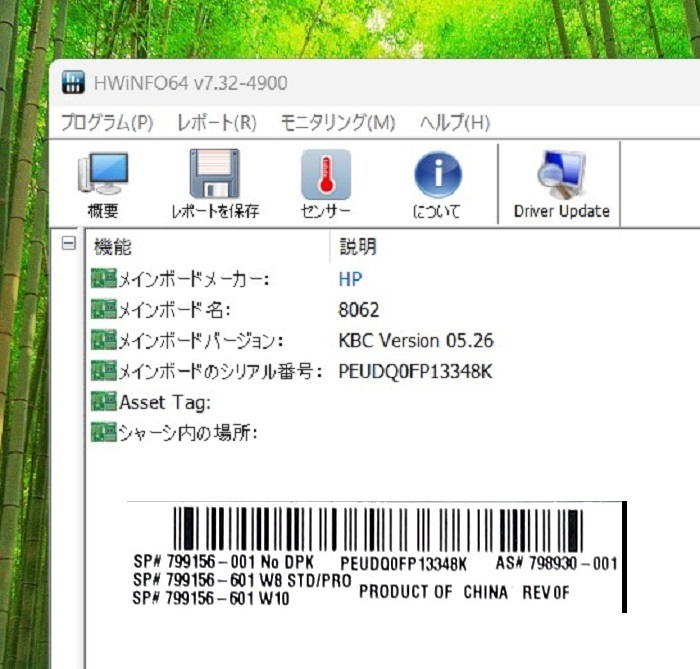Select the メインボードメーカー row label
The width and height of the screenshot is (700, 669).
click(x=194, y=280)
